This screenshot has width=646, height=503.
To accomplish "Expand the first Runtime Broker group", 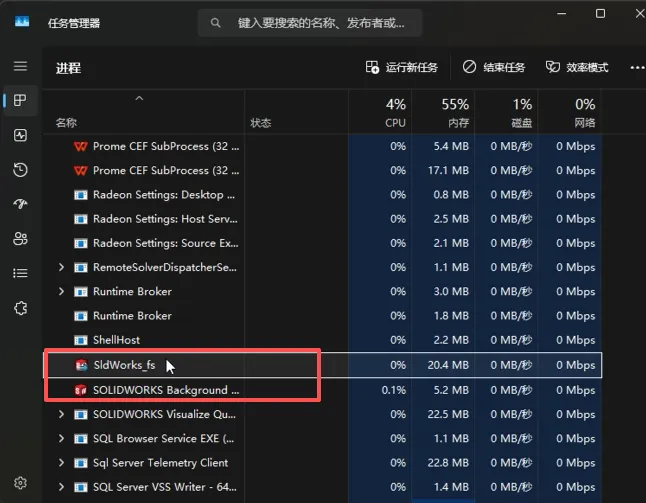I will tap(61, 292).
